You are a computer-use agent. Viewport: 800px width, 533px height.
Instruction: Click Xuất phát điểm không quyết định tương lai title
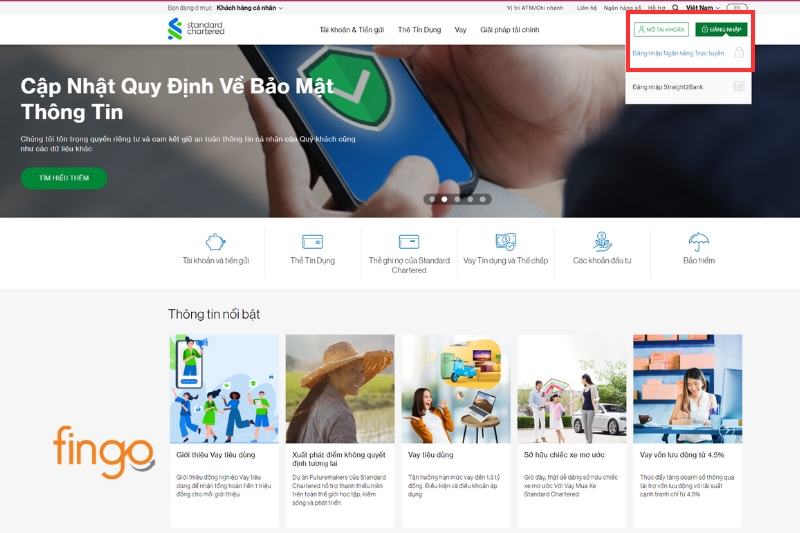coord(339,459)
